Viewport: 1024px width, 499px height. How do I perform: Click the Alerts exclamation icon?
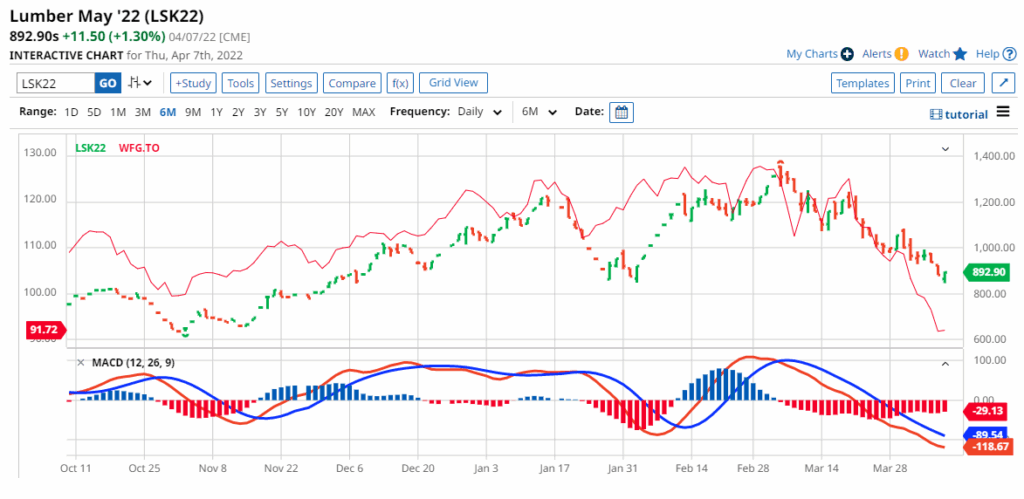(x=901, y=54)
